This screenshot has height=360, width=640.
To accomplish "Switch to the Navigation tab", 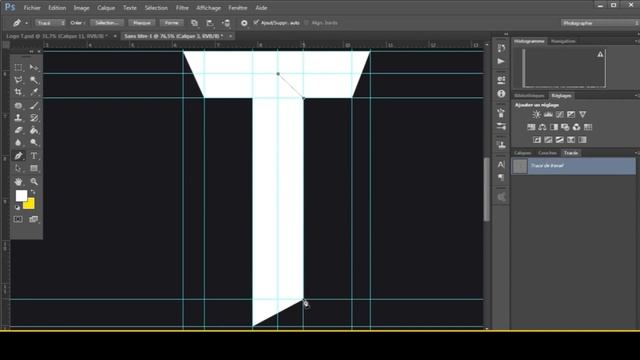I will (563, 41).
